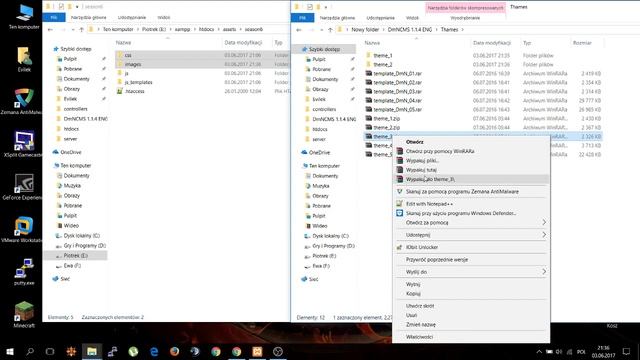The image size is (640, 360).
Task: Open Task View on taskbar
Action: [50, 351]
